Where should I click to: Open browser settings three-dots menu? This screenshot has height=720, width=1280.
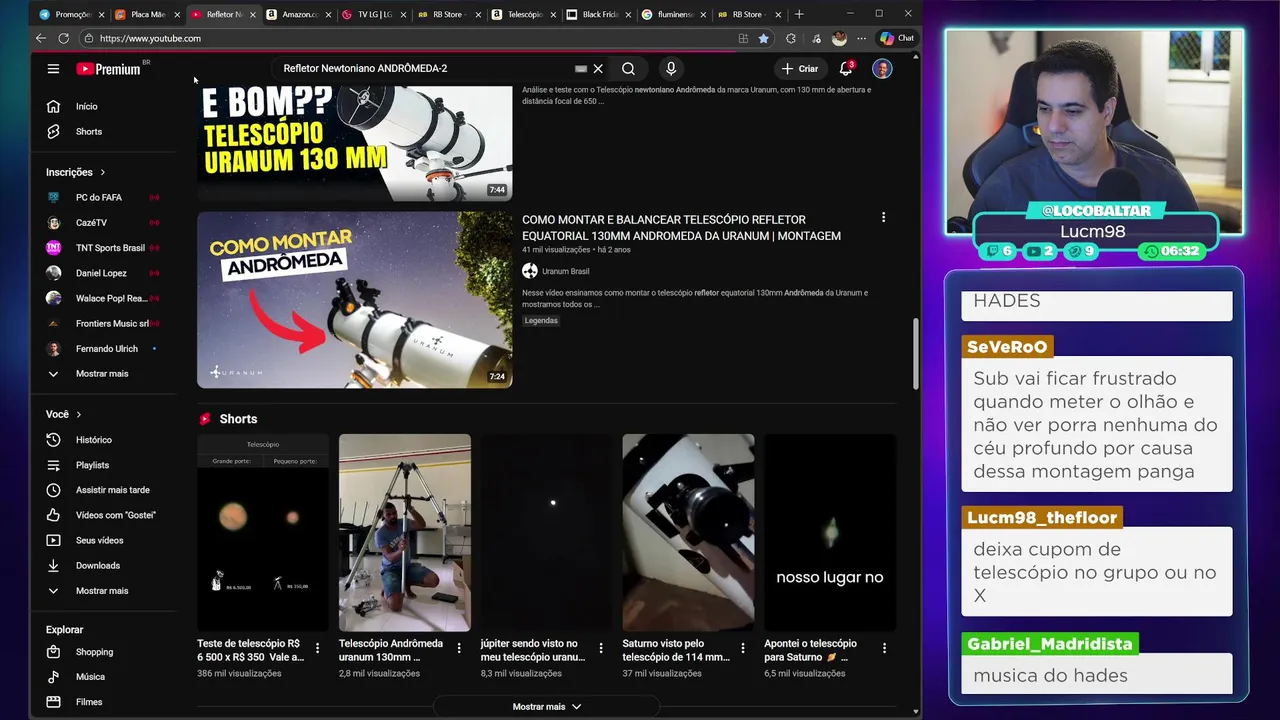(x=861, y=38)
